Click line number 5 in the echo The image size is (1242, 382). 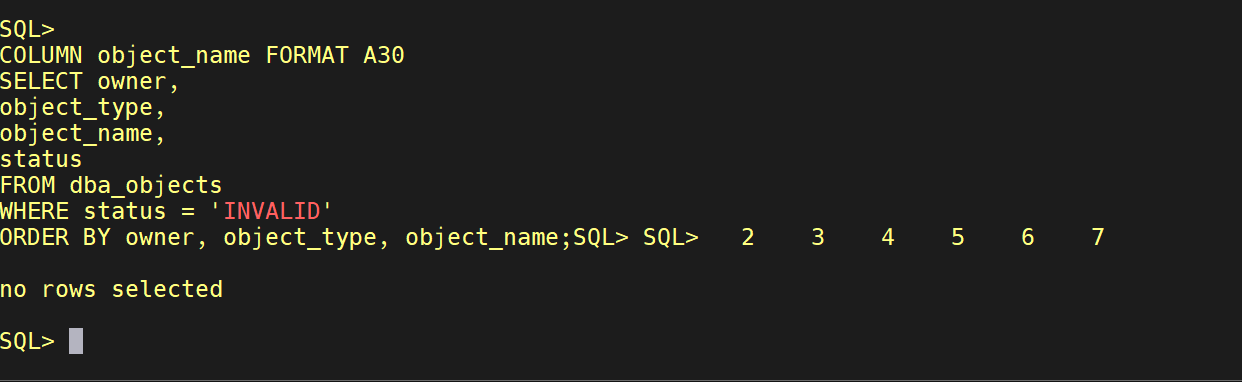pyautogui.click(x=958, y=237)
